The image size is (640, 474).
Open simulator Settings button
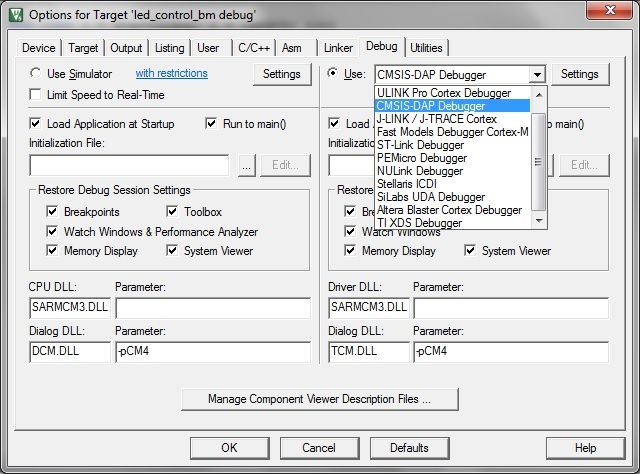point(282,74)
